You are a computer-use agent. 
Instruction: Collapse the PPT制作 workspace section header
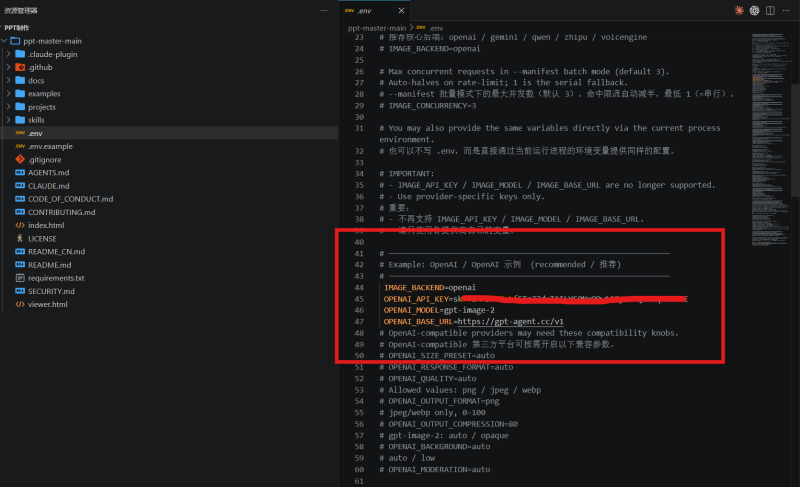click(x=17, y=28)
